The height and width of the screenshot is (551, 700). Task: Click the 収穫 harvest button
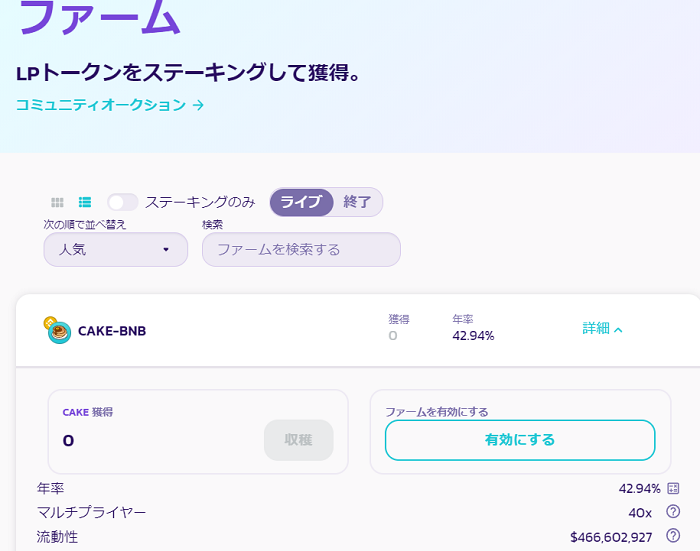[299, 440]
